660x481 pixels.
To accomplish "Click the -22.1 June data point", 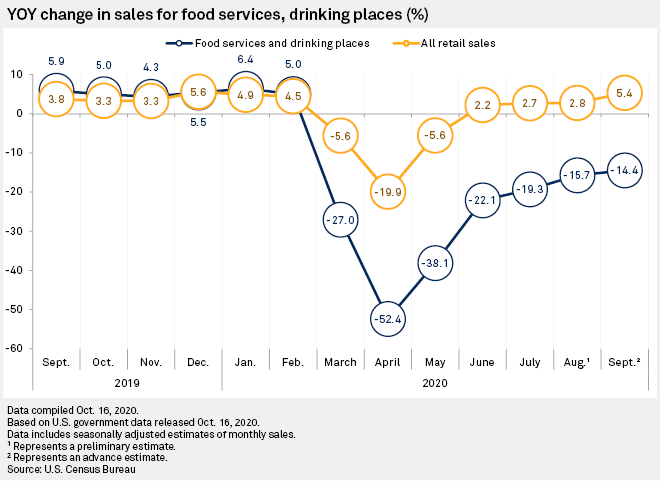I will pyautogui.click(x=481, y=200).
